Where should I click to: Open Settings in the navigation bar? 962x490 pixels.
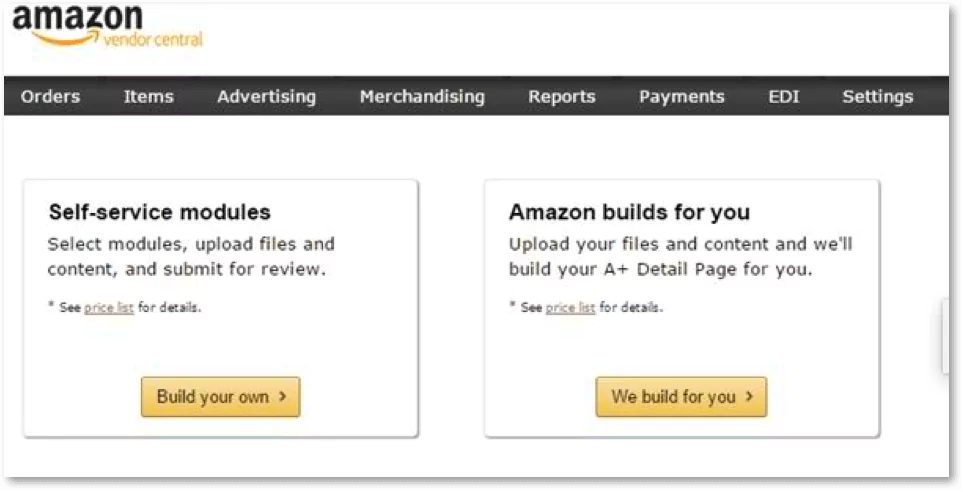(877, 97)
